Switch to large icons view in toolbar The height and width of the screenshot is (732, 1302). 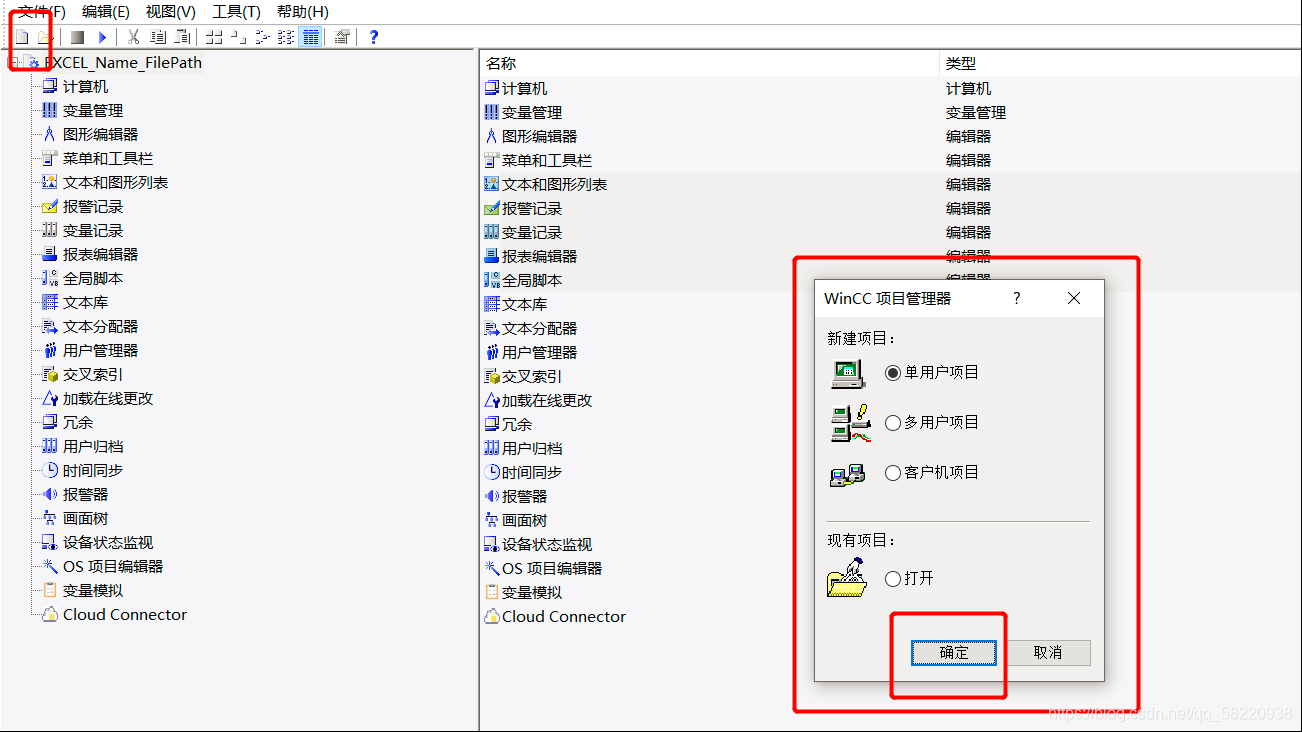pos(213,37)
